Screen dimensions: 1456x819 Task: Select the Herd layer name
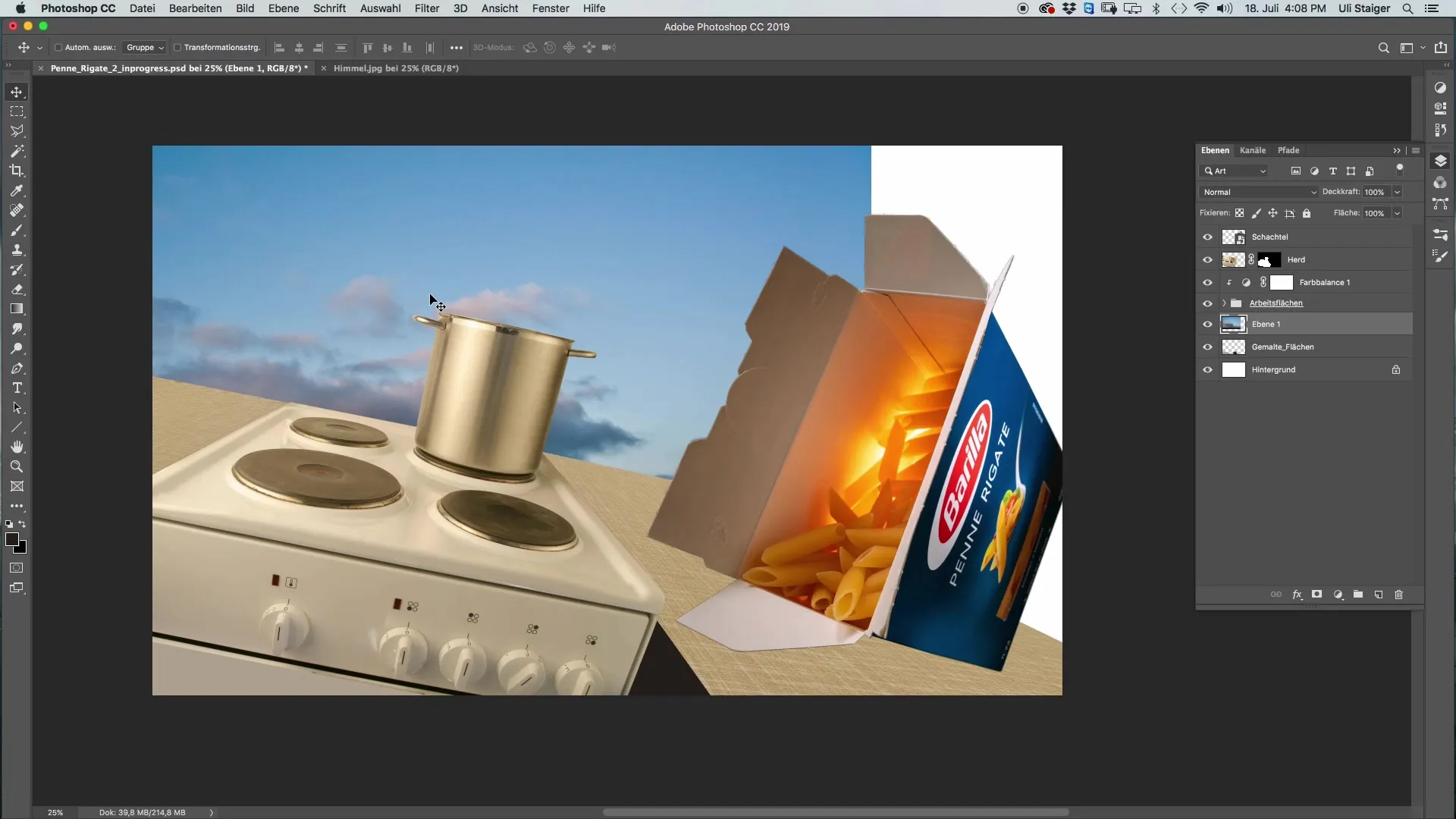click(x=1296, y=259)
